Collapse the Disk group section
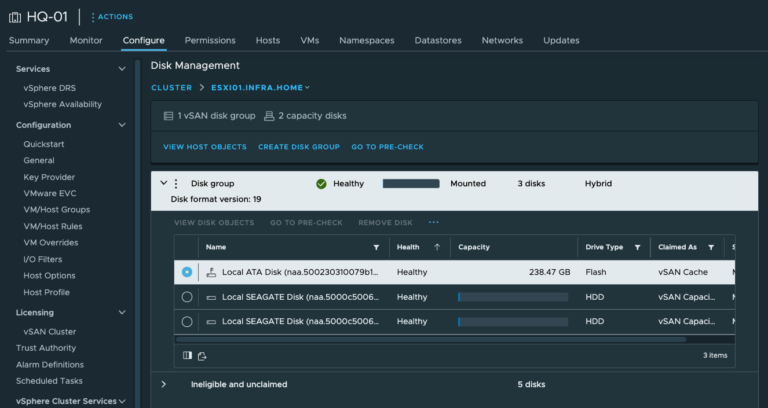Screen dimensions: 768x408 pos(163,184)
